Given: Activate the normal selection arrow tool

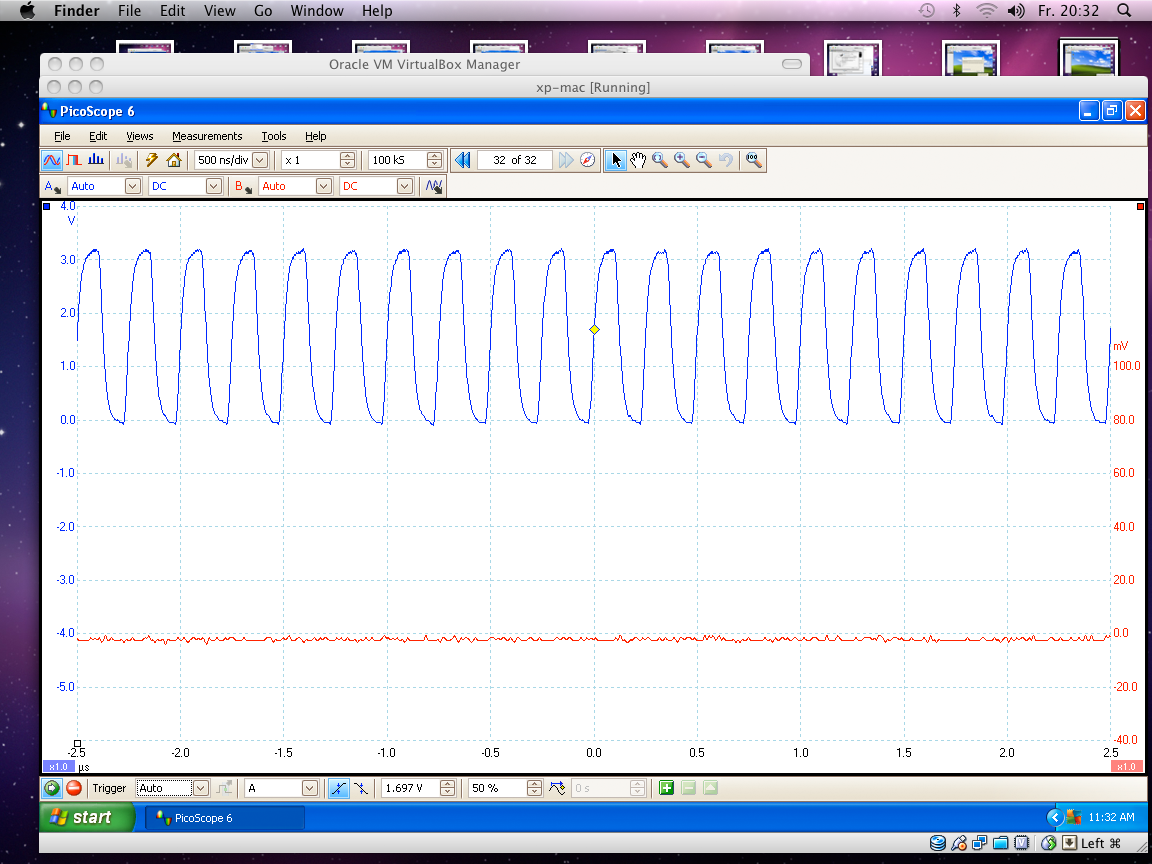Looking at the screenshot, I should (616, 159).
